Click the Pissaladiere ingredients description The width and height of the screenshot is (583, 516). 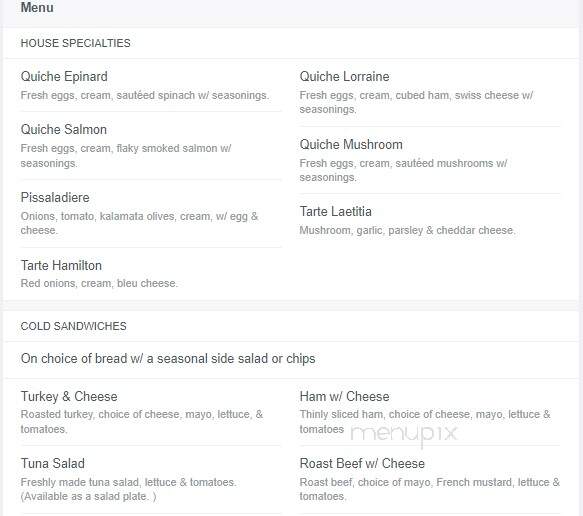click(139, 223)
